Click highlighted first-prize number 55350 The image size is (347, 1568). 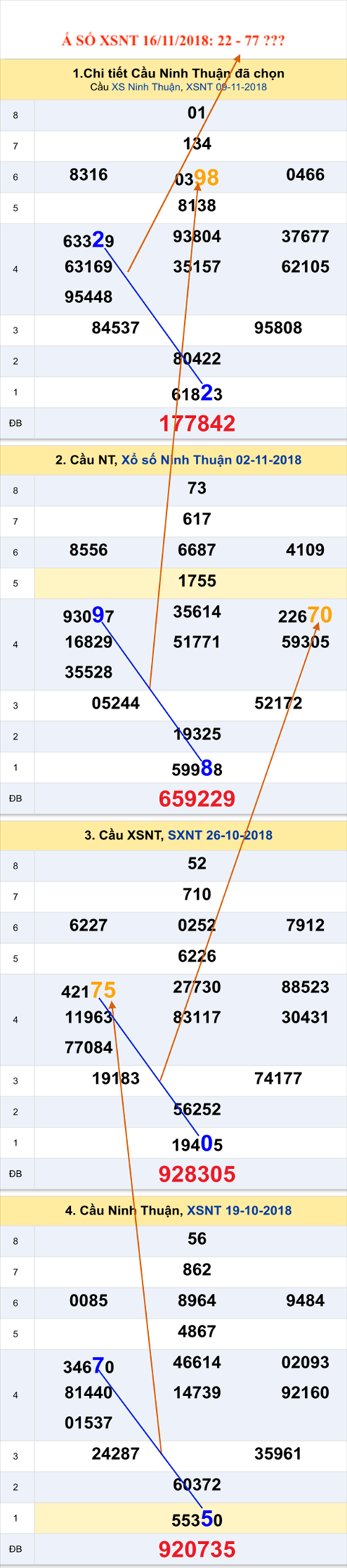(x=197, y=1520)
